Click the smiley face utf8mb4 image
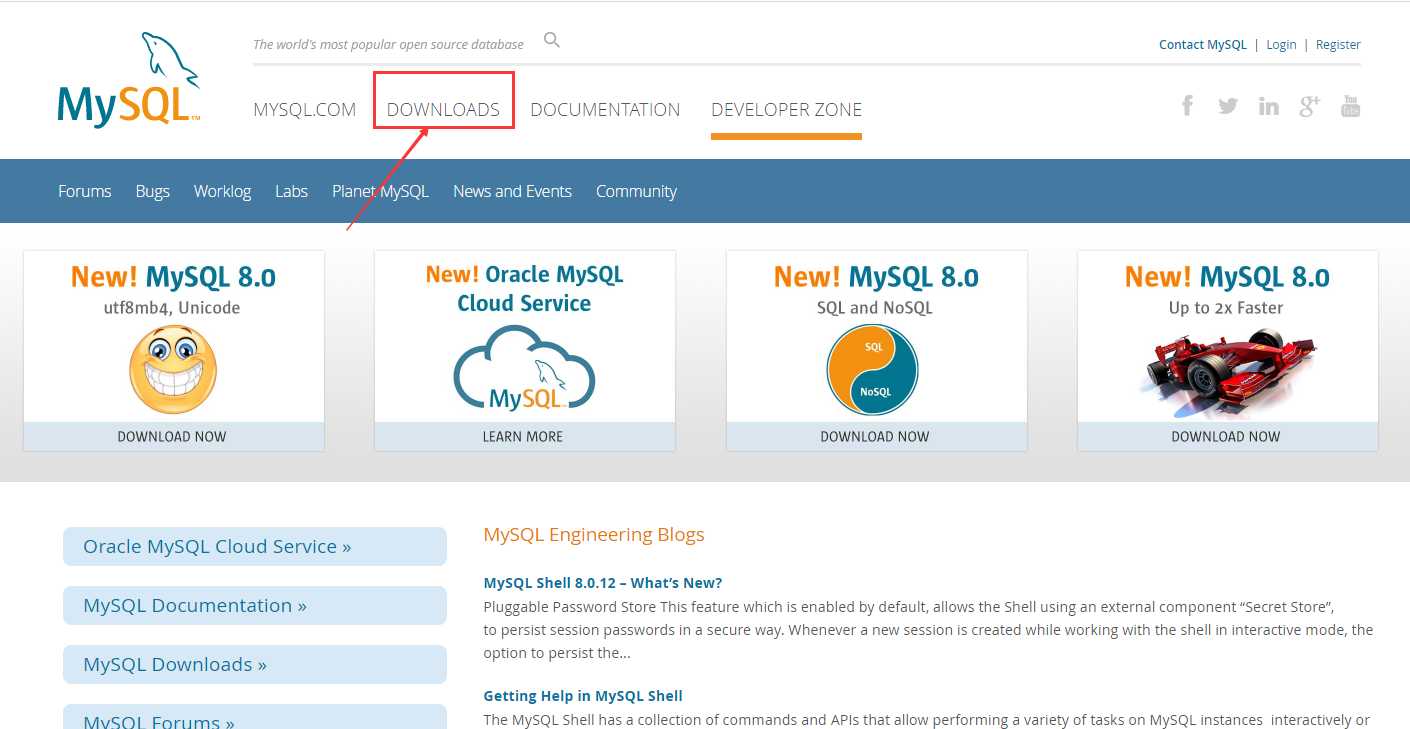Screen dimensions: 1410x729 pos(173,370)
